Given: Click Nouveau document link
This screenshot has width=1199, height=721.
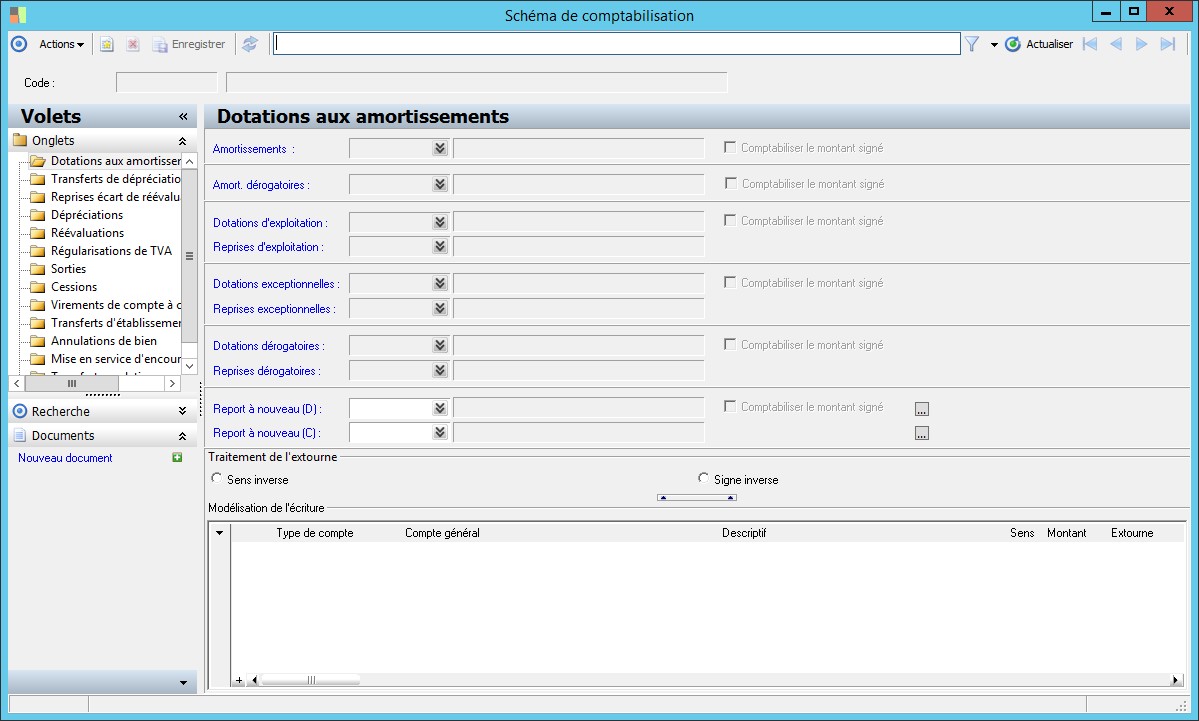Looking at the screenshot, I should point(65,458).
